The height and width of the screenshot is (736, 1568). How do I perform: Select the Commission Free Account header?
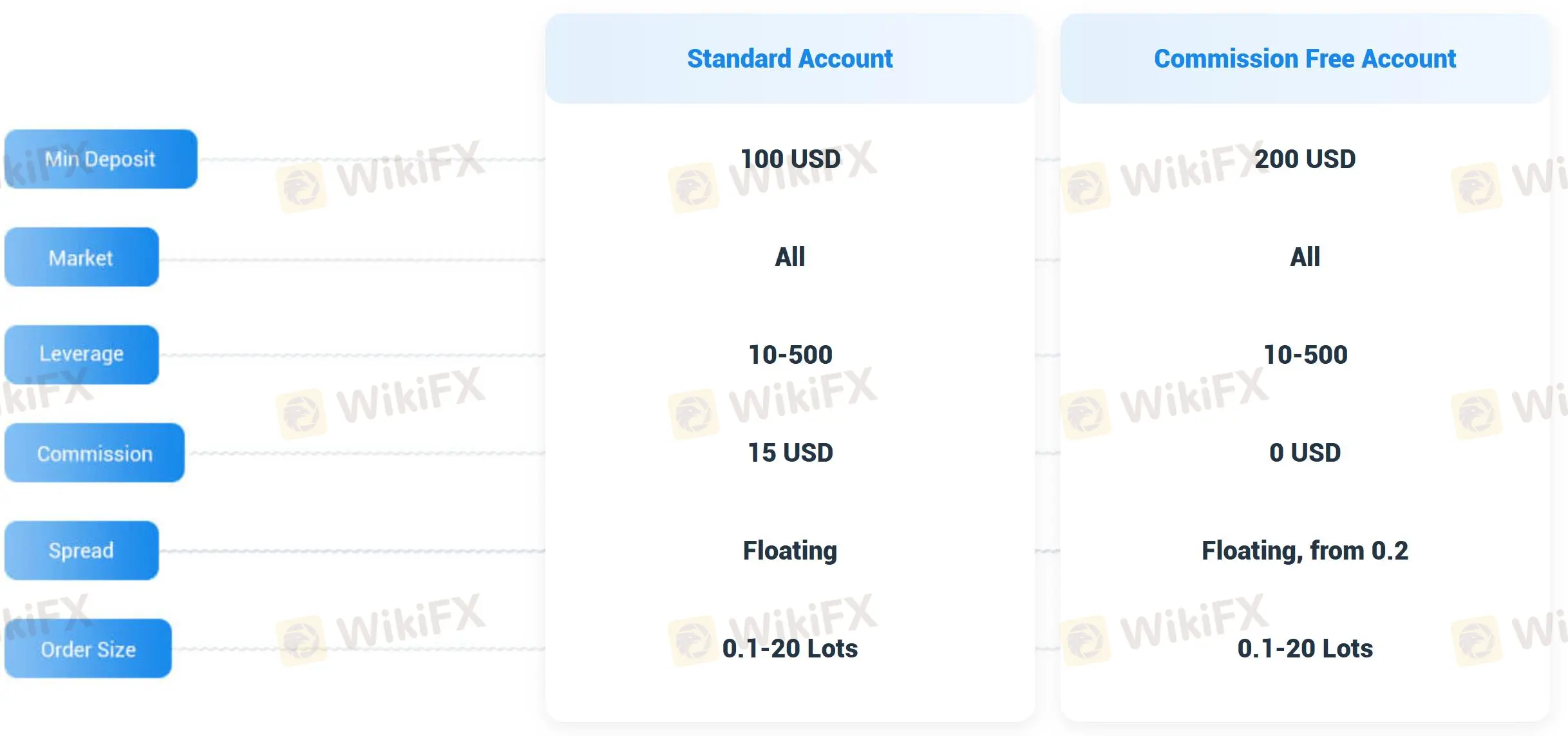point(1304,59)
